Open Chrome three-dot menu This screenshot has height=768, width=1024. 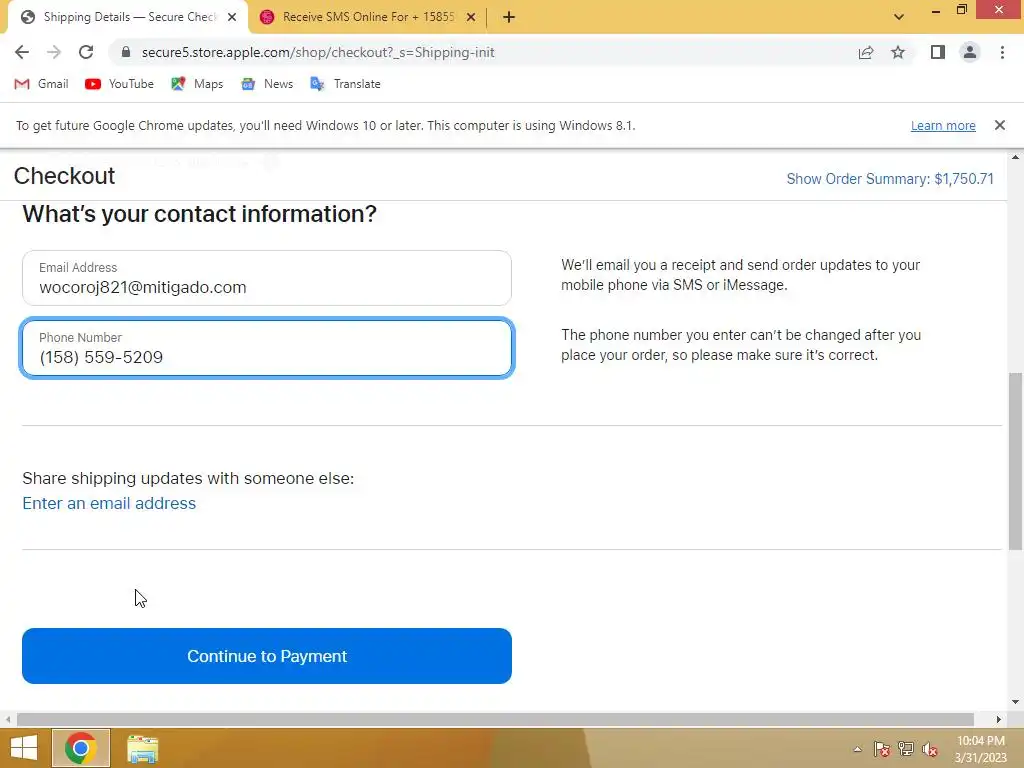point(1002,52)
